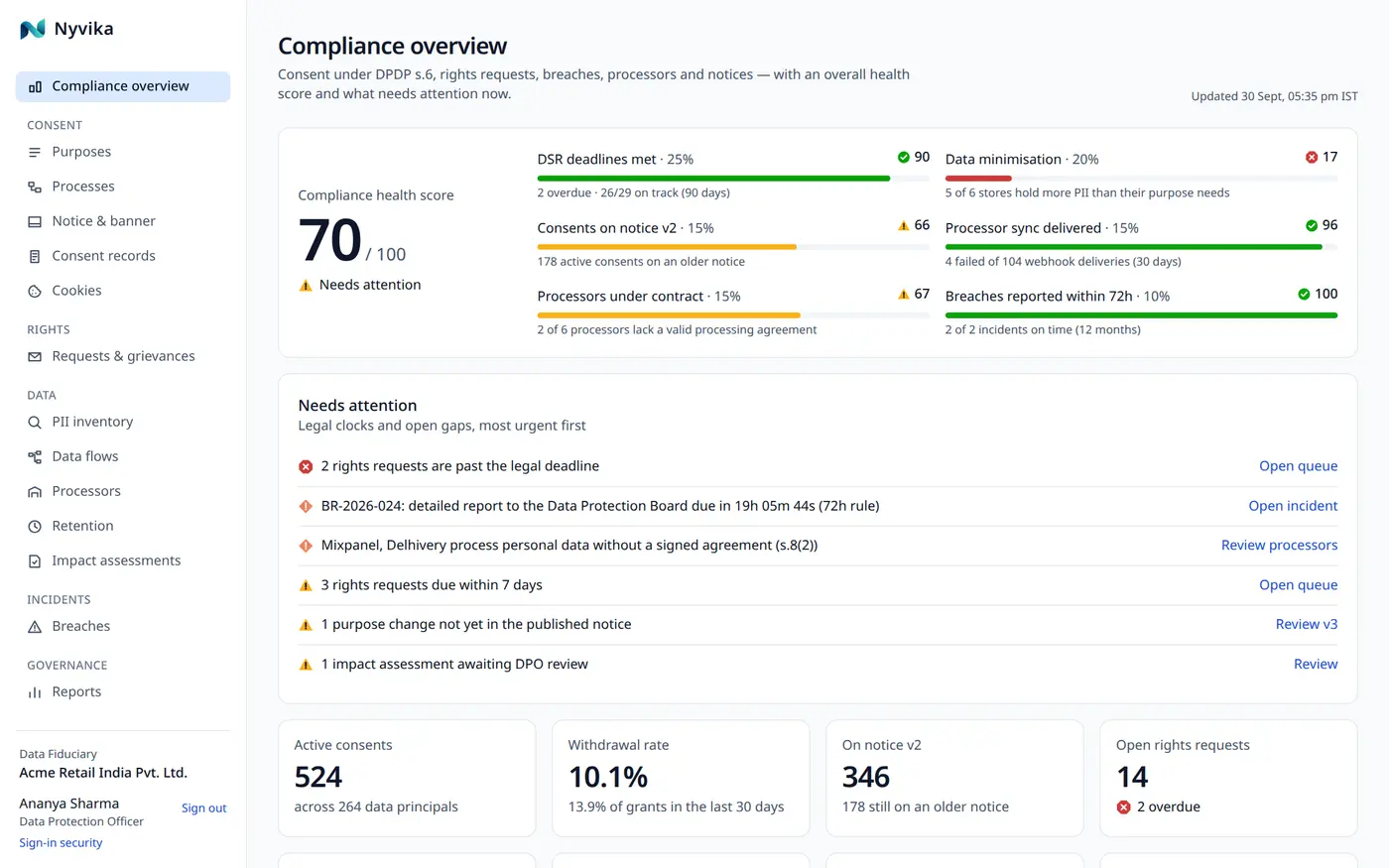Click Review processors link
The width and height of the screenshot is (1389, 868).
click(x=1279, y=546)
